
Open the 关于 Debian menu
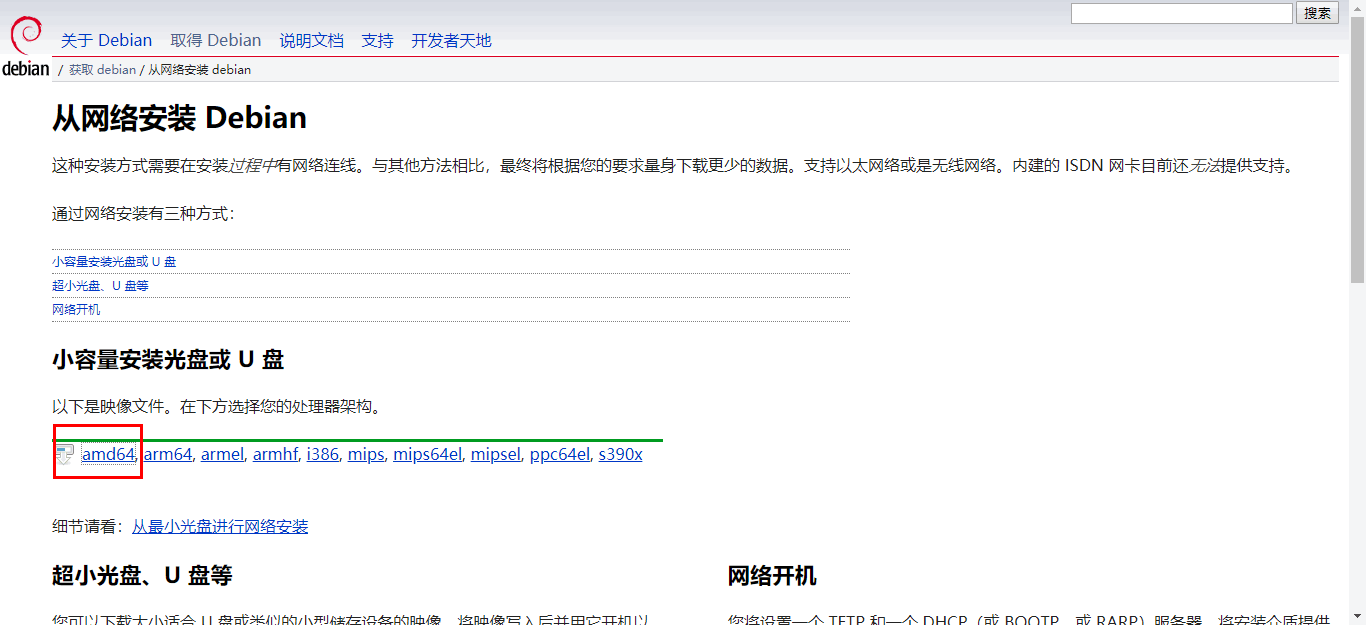point(106,40)
